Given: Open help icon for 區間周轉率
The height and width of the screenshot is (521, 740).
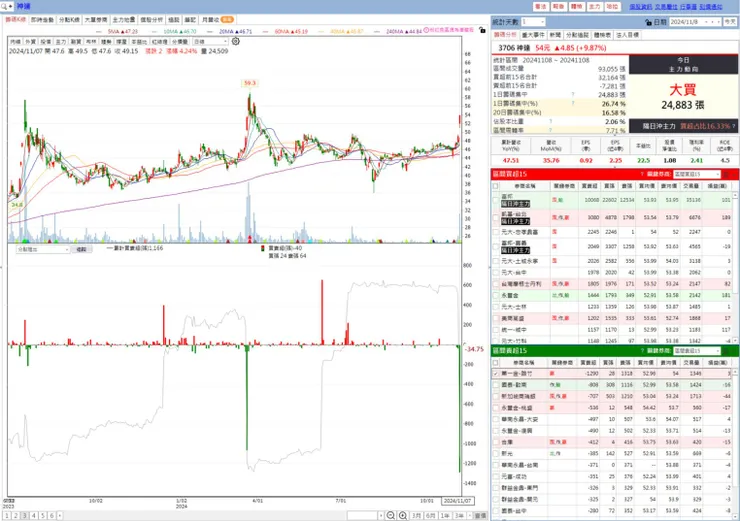Looking at the screenshot, I should click(x=550, y=130).
